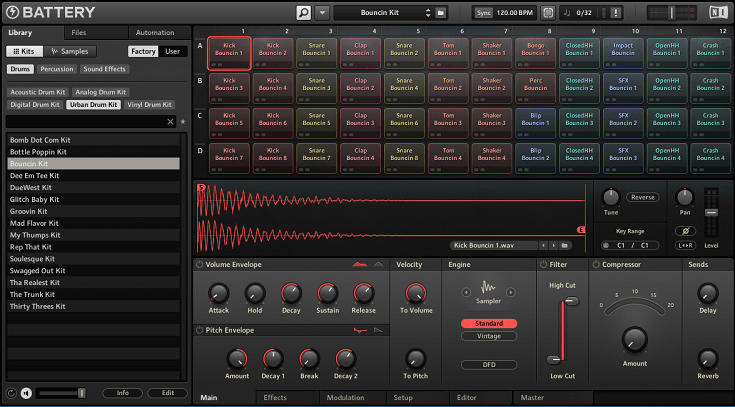This screenshot has width=735, height=407.
Task: Open the browser search magnifier icon
Action: [304, 13]
